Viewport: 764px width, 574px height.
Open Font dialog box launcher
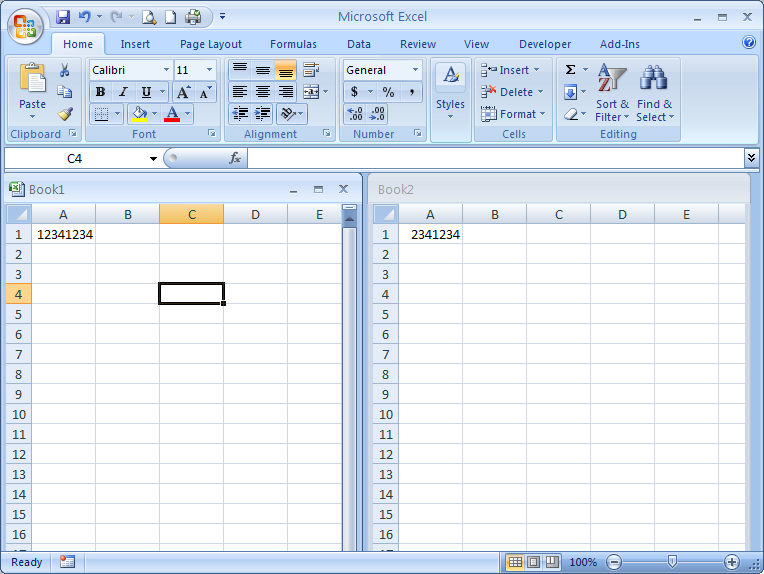pyautogui.click(x=212, y=133)
